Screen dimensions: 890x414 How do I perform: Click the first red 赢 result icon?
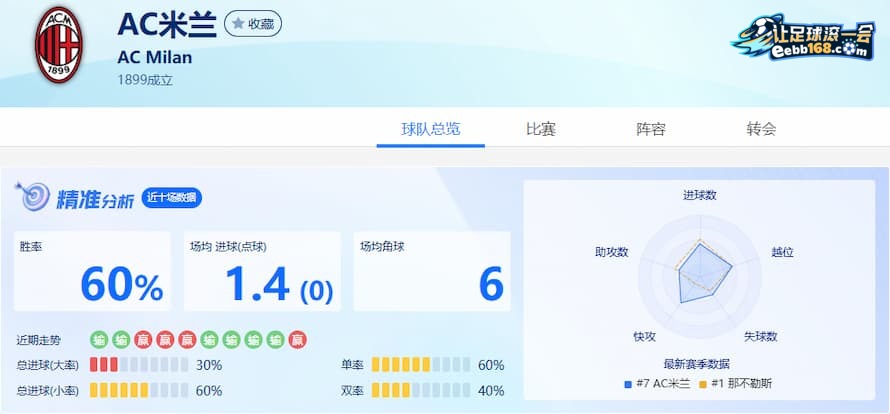click(x=143, y=340)
